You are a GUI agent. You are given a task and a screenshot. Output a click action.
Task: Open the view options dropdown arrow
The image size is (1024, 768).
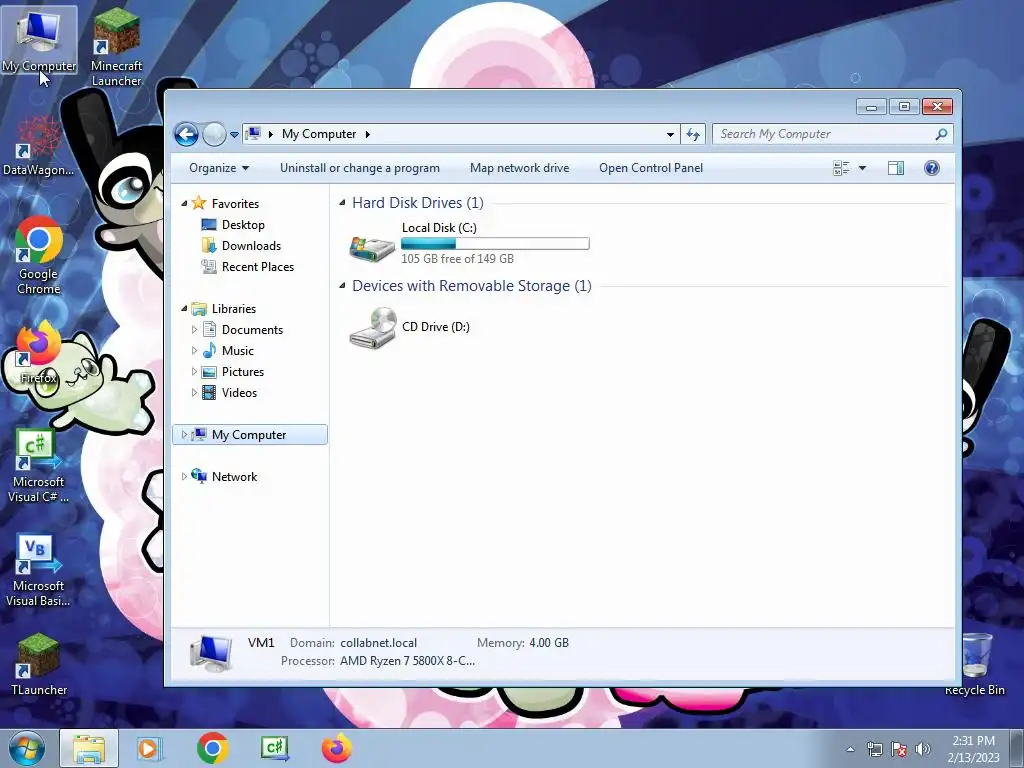[x=862, y=168]
